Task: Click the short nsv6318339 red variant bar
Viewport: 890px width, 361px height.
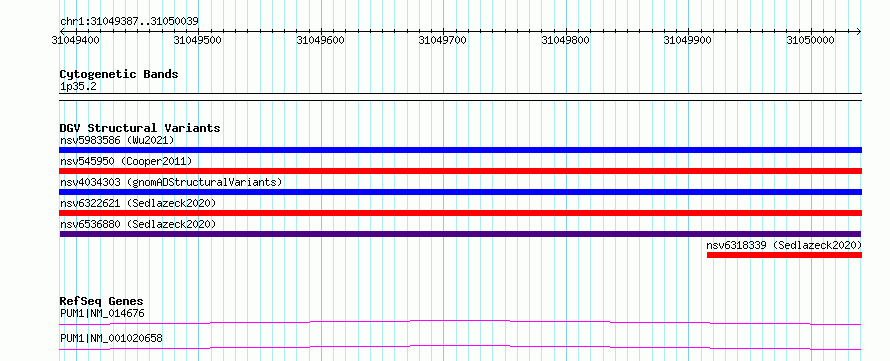Action: tap(784, 255)
